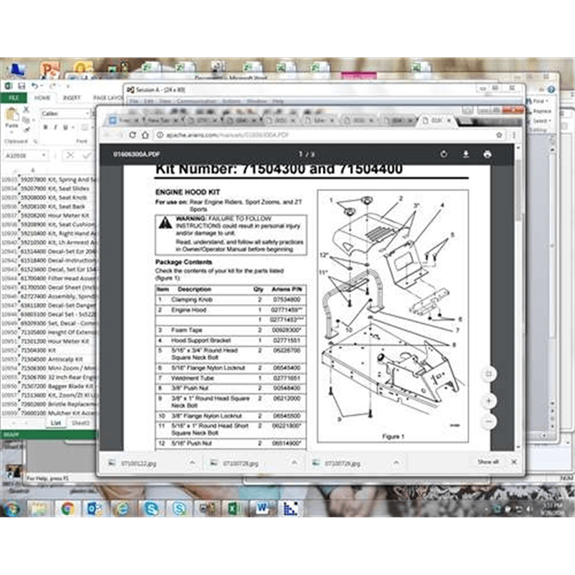Click the Cancel X in Excel formula bar
The height and width of the screenshot is (575, 575).
(x=70, y=155)
